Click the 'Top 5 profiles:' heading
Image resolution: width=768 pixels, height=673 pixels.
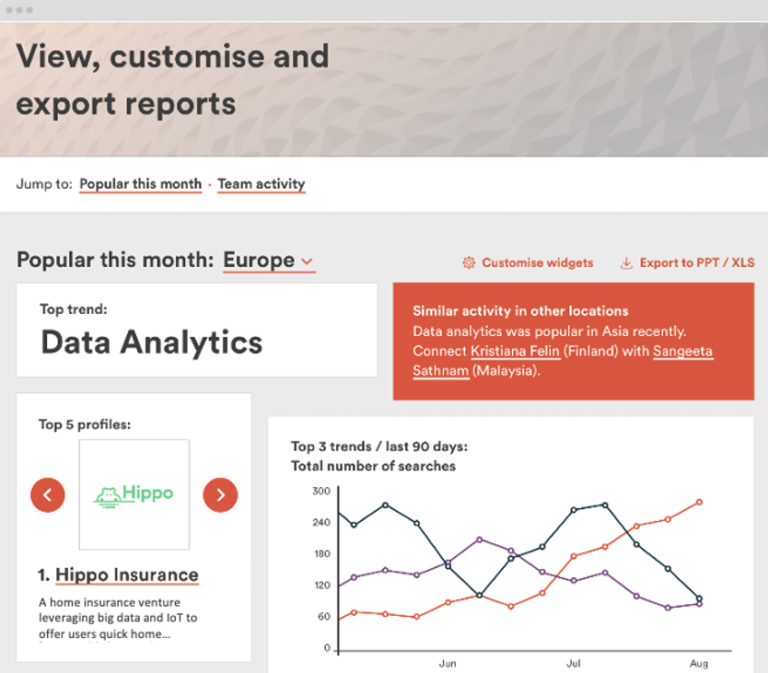tap(85, 425)
